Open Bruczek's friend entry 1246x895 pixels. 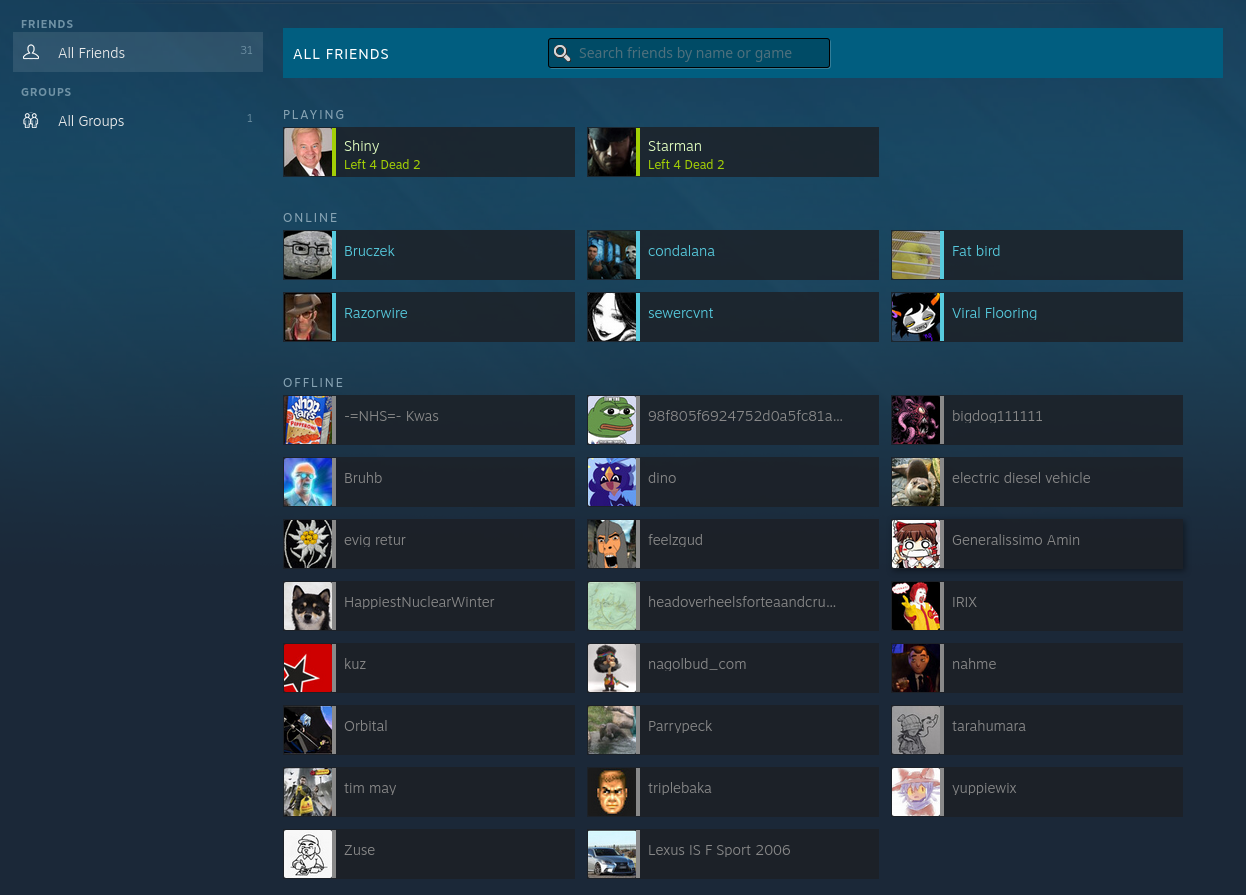[x=429, y=255]
